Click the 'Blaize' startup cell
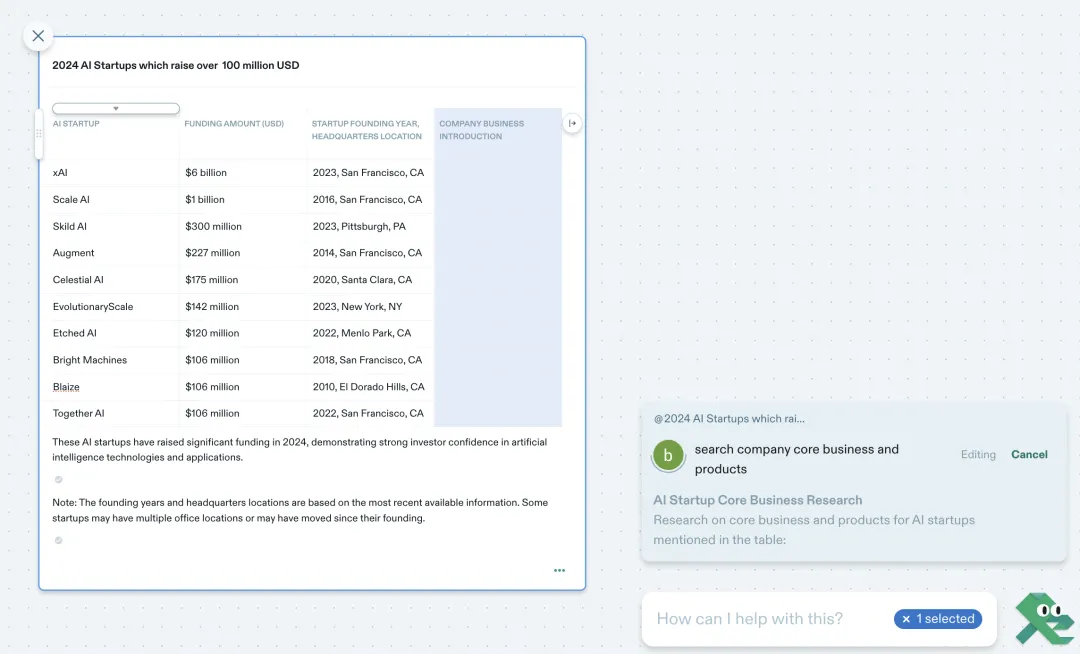The image size is (1080, 654). (115, 387)
